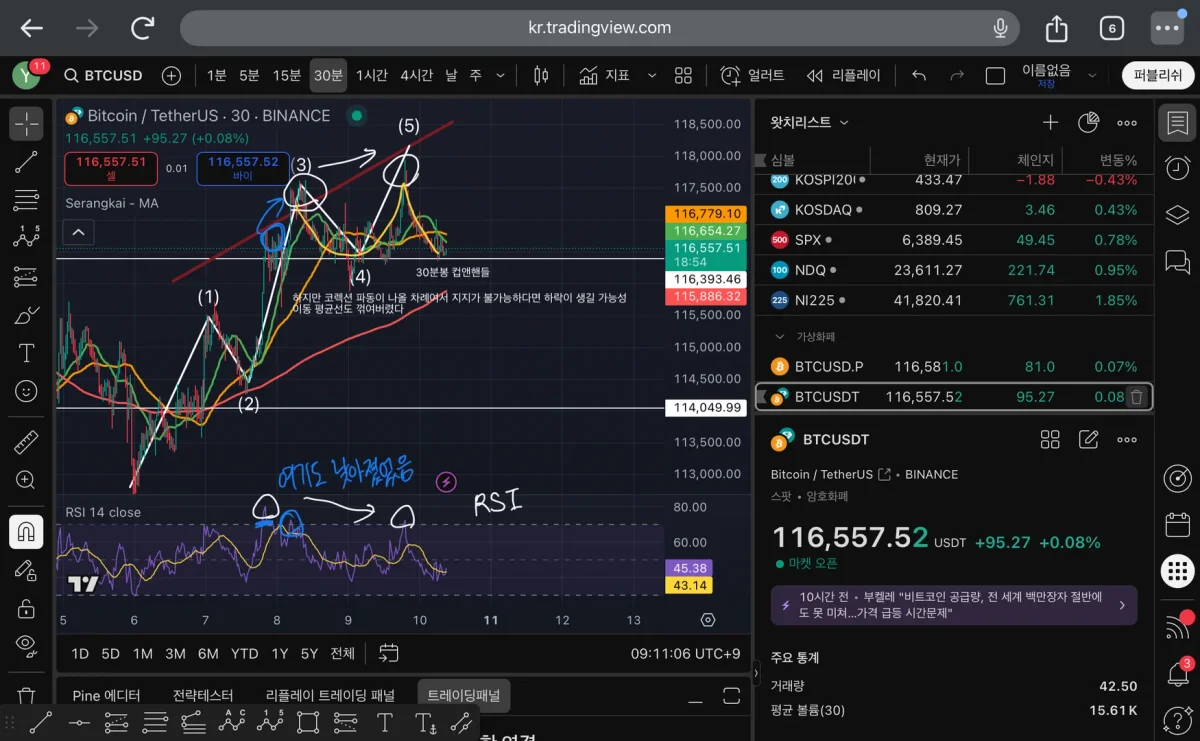The width and height of the screenshot is (1200, 741).
Task: Expand the 왓치리스트 dropdown
Action: pyautogui.click(x=810, y=122)
